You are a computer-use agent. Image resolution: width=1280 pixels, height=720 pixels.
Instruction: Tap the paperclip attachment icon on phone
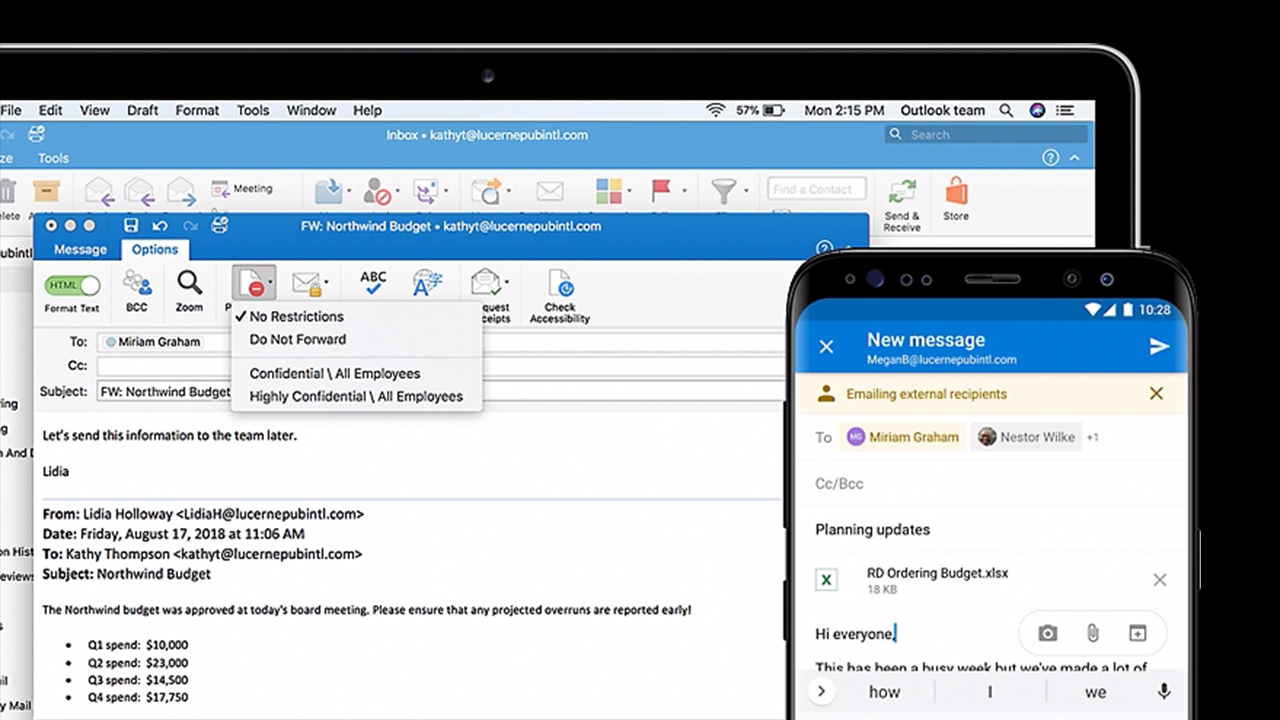click(1092, 633)
